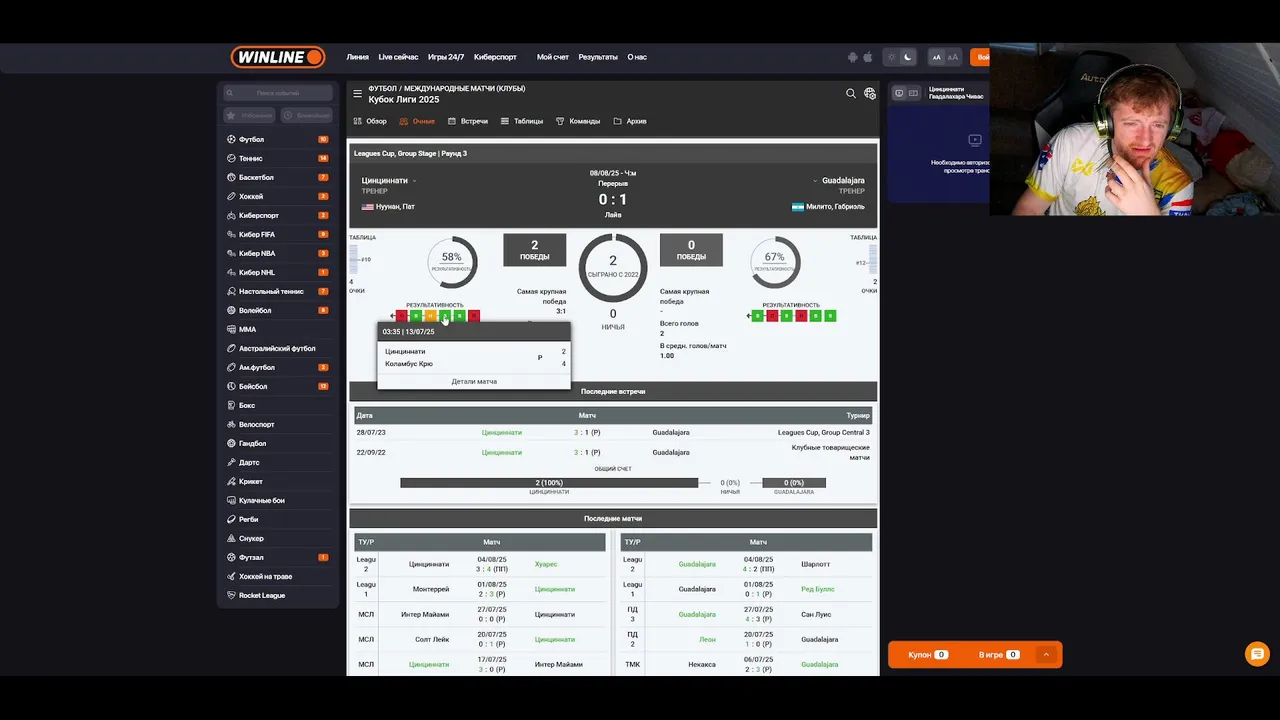
Task: Open Rocket League in the sidebar
Action: 277,595
